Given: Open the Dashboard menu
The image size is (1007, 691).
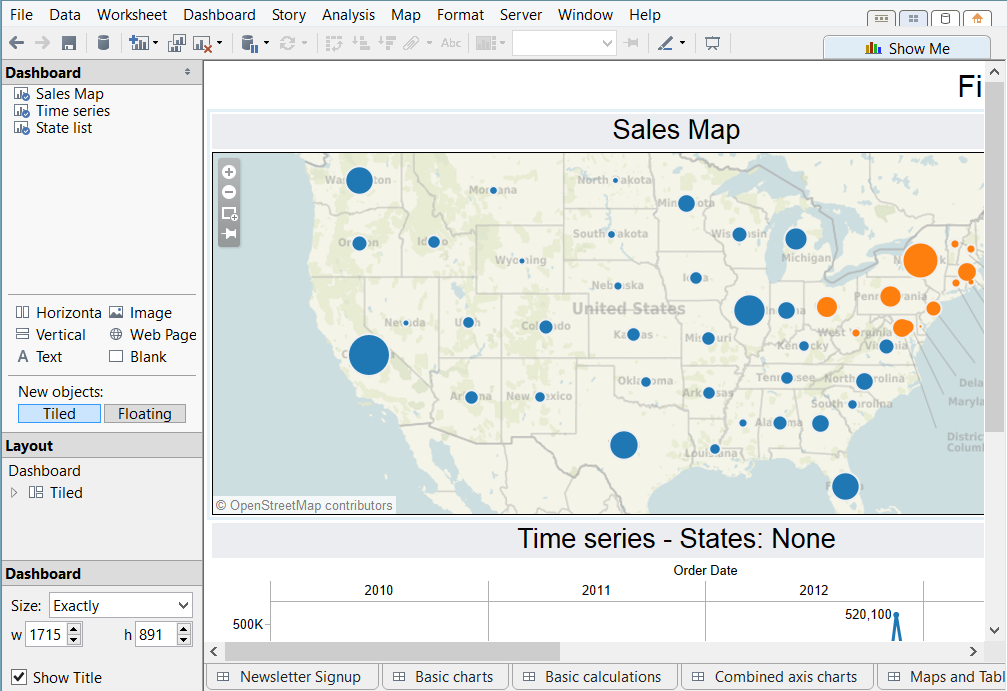Looking at the screenshot, I should (x=219, y=15).
